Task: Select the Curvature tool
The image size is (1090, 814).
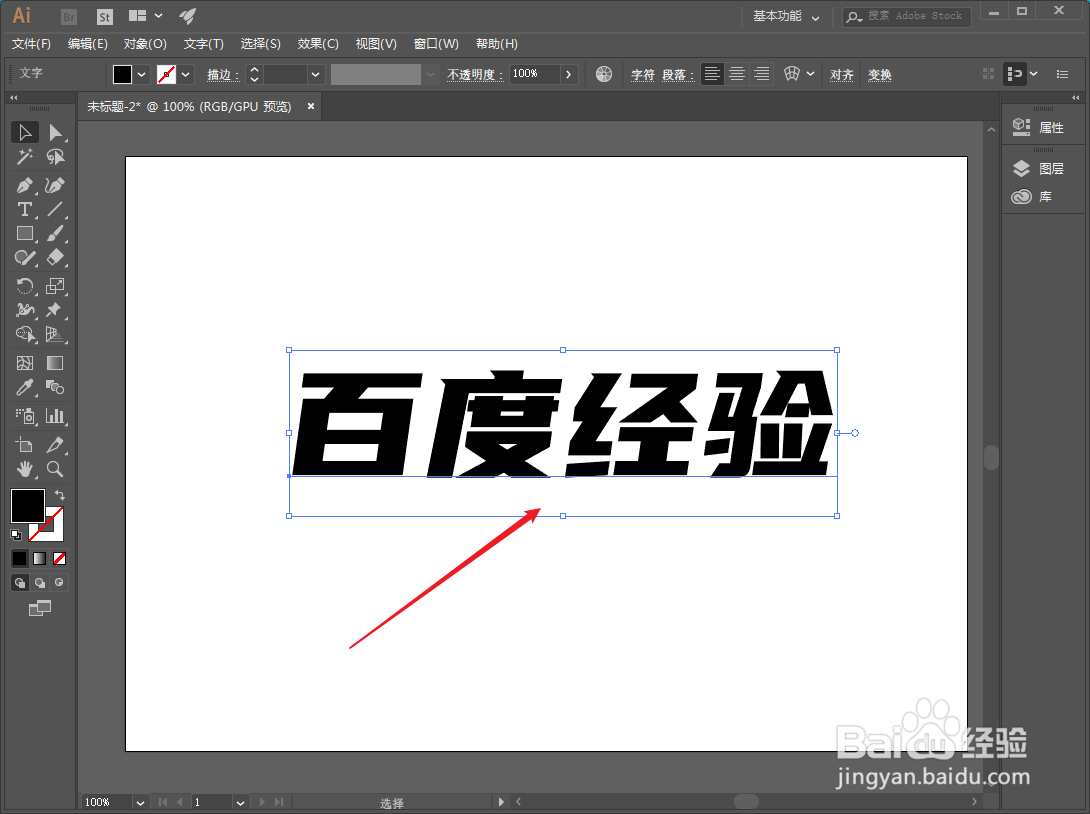Action: point(55,186)
